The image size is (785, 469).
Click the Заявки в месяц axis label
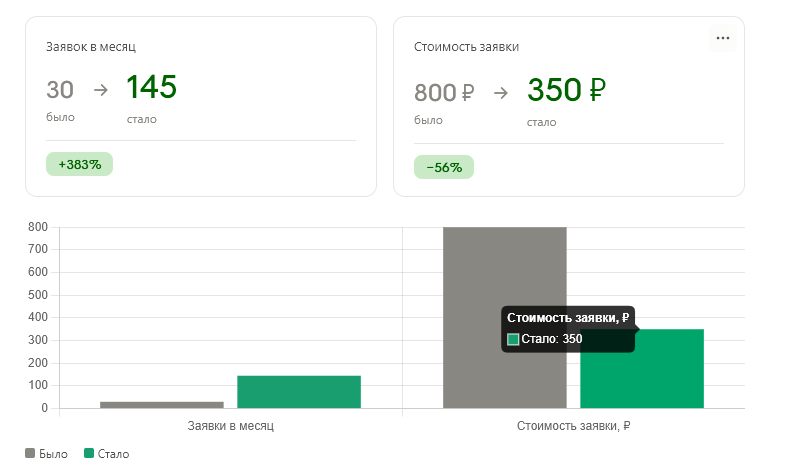point(230,426)
